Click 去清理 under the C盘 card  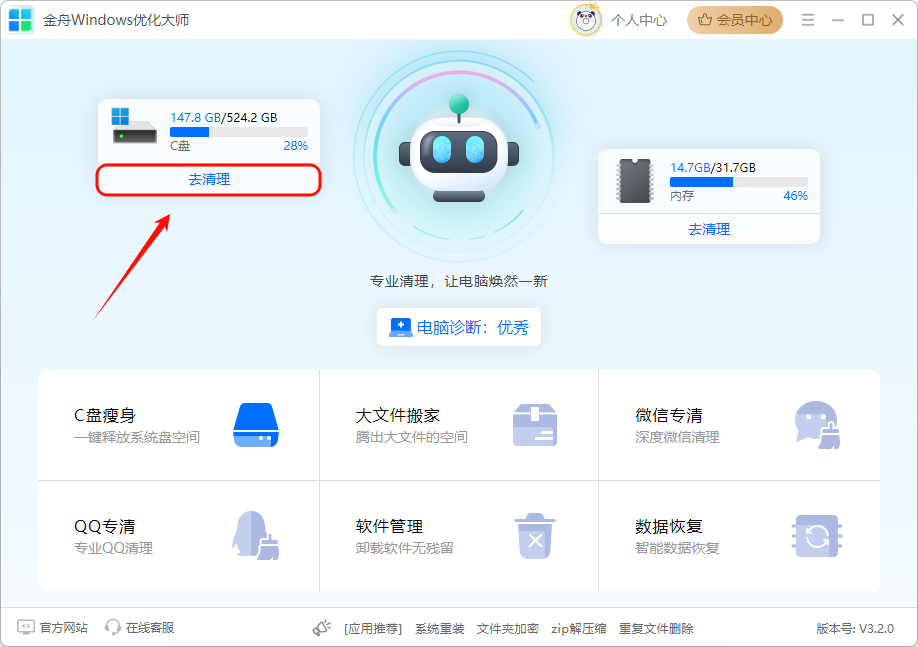pyautogui.click(x=209, y=179)
